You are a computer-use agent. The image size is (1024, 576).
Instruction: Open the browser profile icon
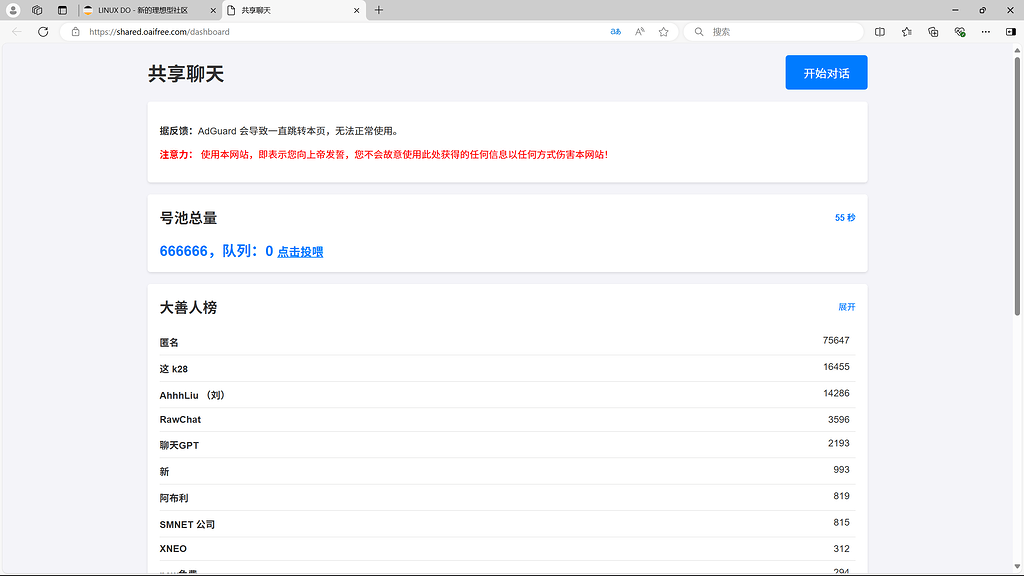(x=13, y=10)
